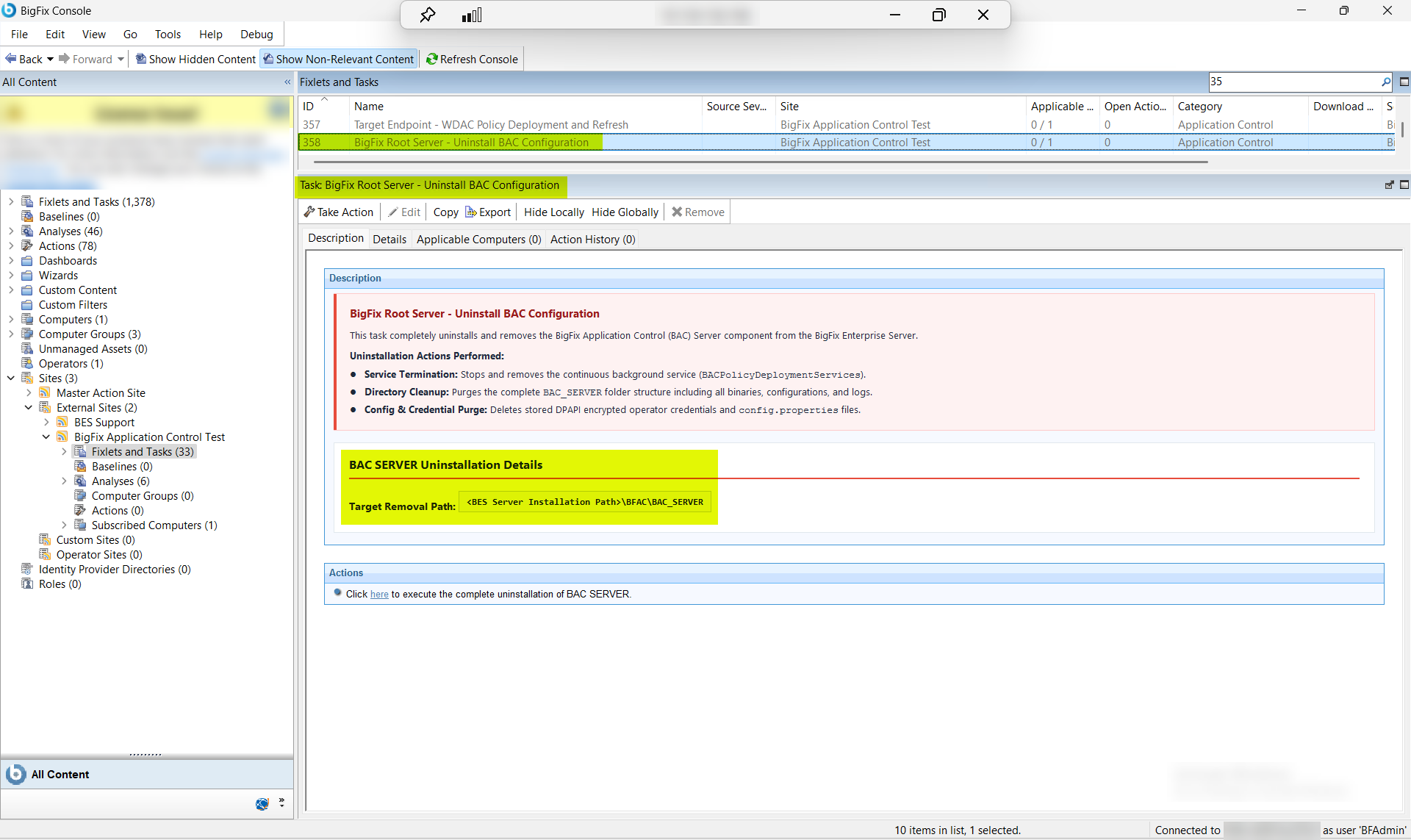Refresh the console
Viewport: 1411px width, 840px height.
coord(472,59)
